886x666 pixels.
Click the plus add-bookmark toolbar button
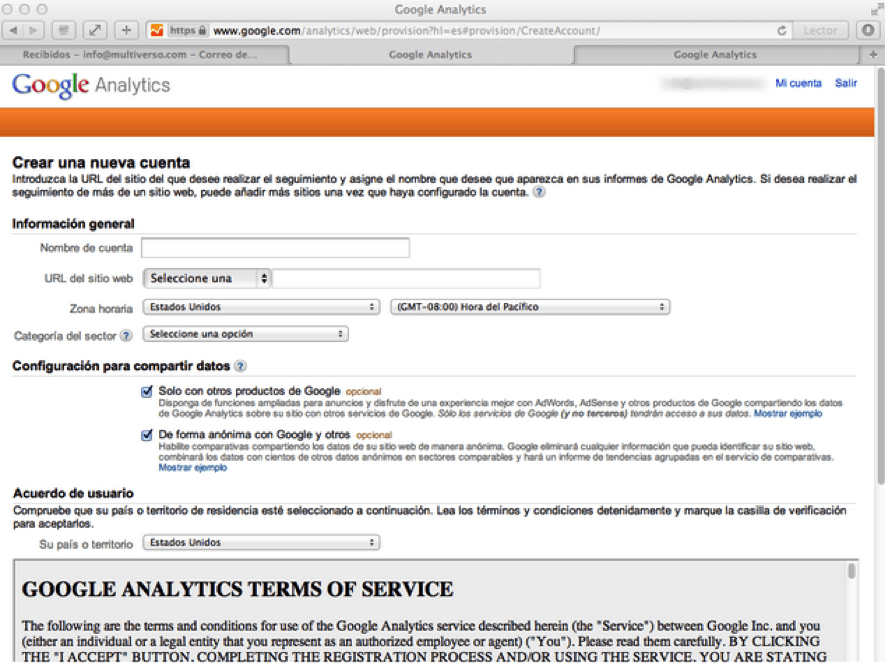127,31
